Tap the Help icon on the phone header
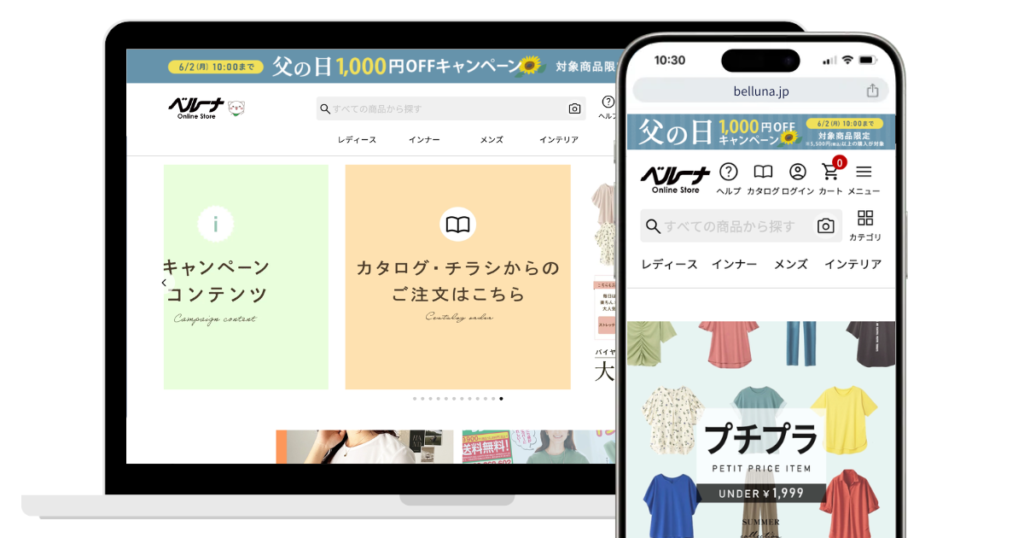Screen dimensions: 1024x538 (728, 172)
